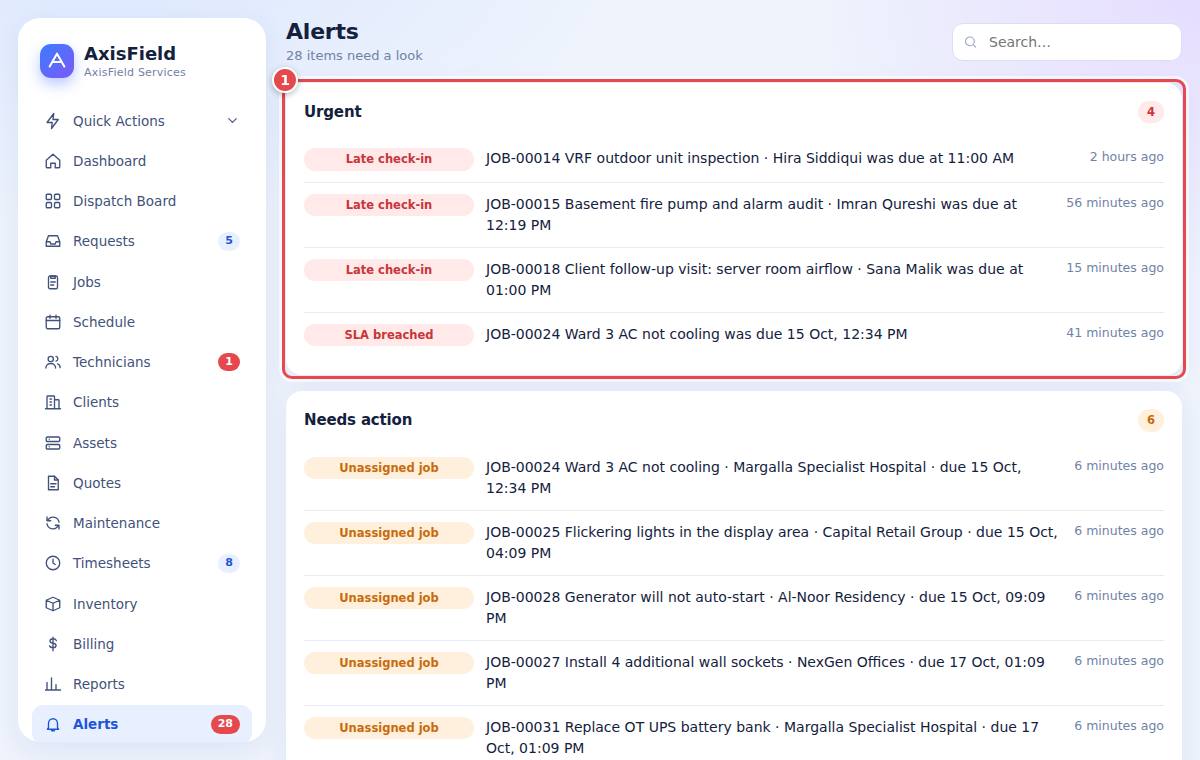Viewport: 1200px width, 760px height.
Task: Open Clients in the sidebar
Action: tap(142, 402)
